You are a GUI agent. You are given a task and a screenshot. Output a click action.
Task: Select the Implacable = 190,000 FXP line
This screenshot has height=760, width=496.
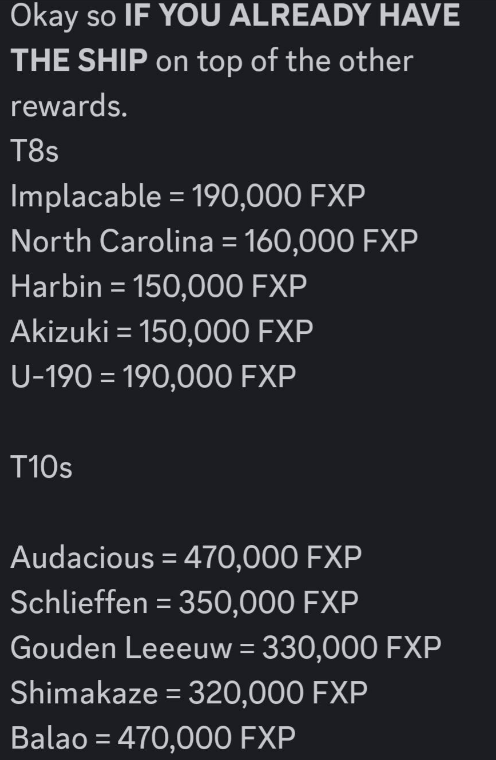tap(188, 196)
